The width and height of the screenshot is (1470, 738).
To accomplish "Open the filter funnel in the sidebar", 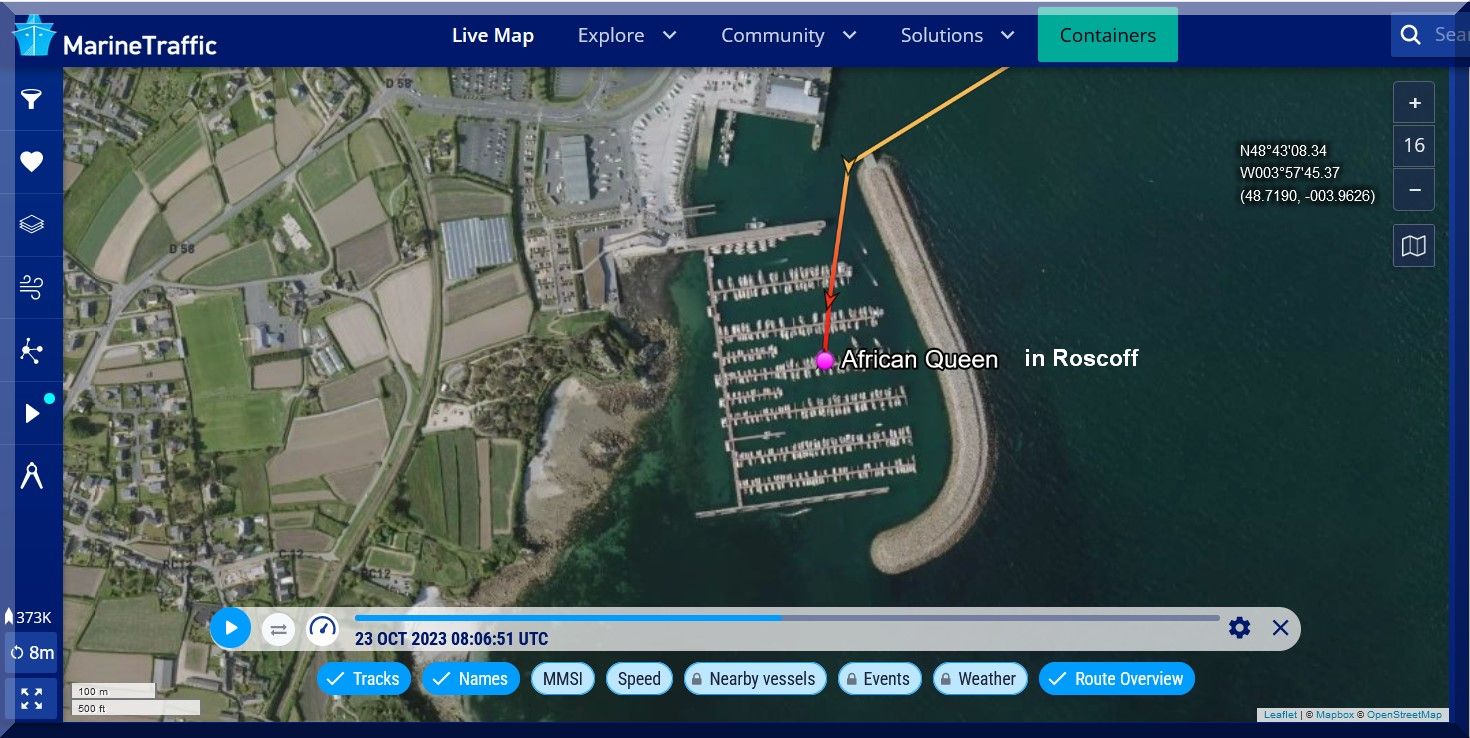I will [x=32, y=98].
